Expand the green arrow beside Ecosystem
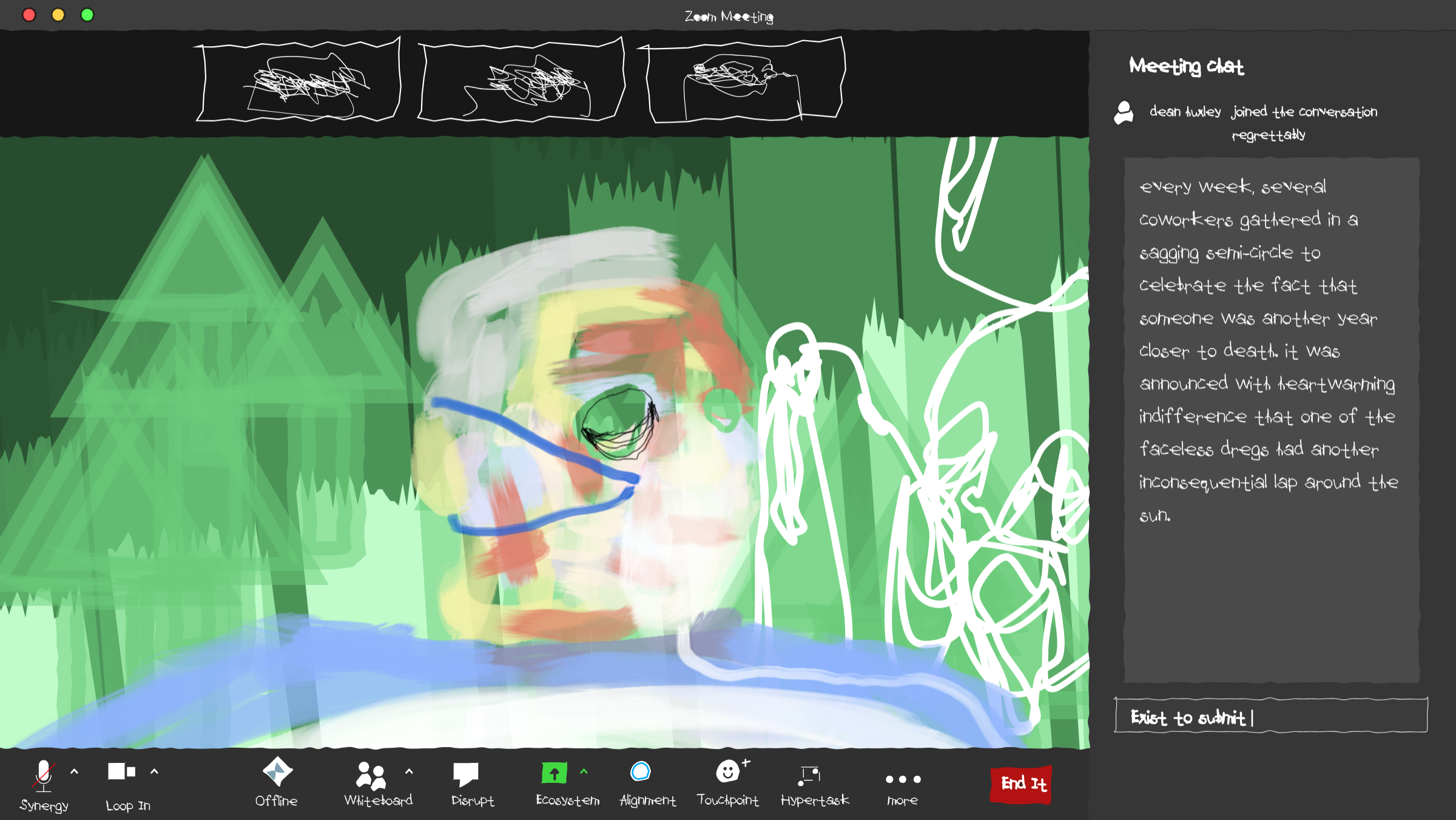The height and width of the screenshot is (820, 1456). coord(584,771)
